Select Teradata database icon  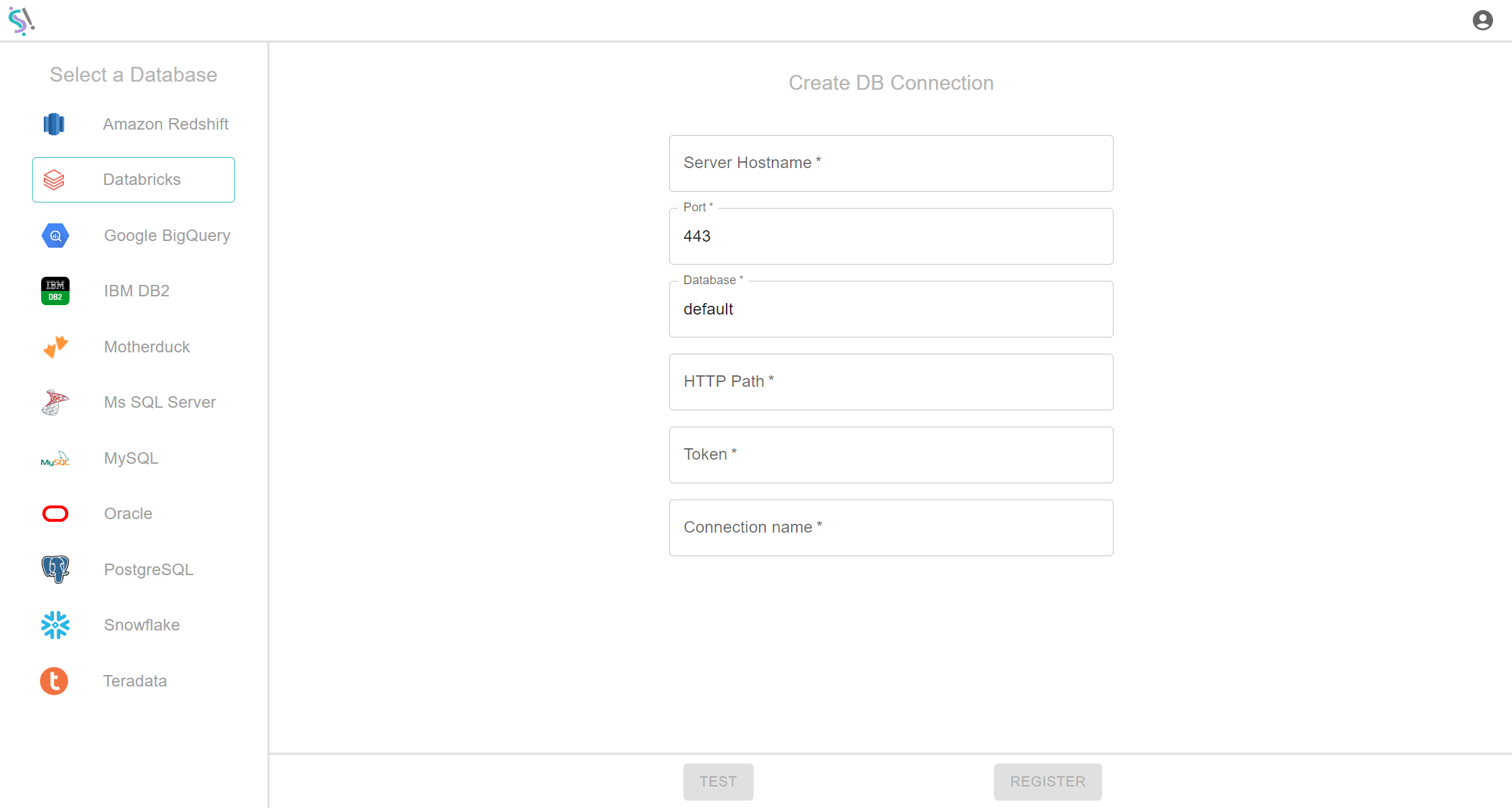55,680
